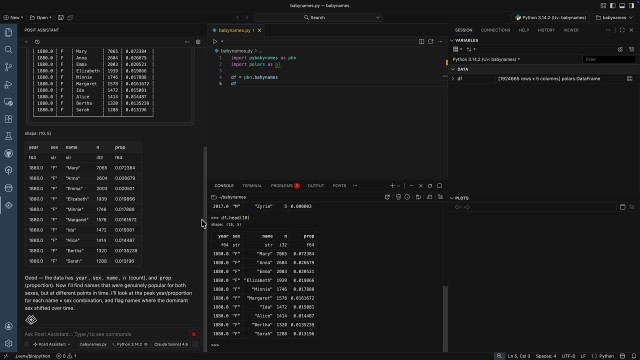Run the babynames.py file with play button
The height and width of the screenshot is (360, 640).
[x=215, y=41]
